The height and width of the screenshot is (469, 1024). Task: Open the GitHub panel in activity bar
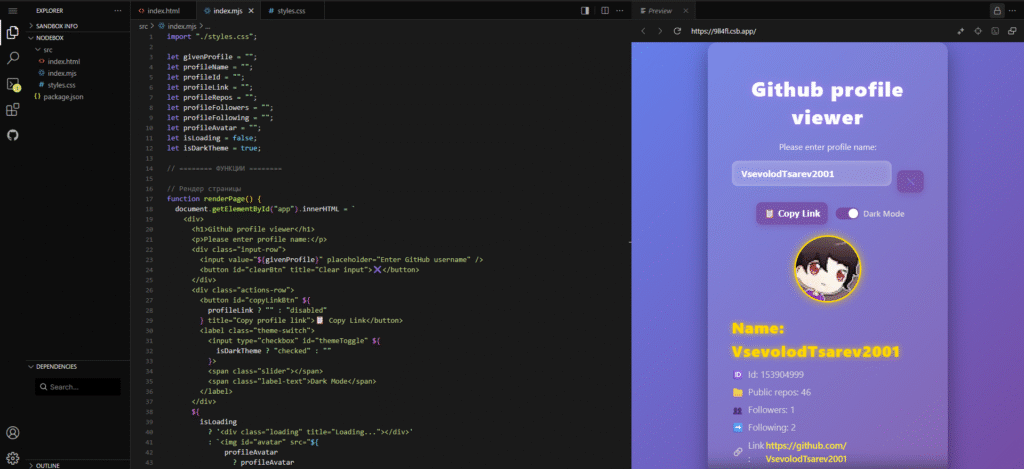(13, 135)
